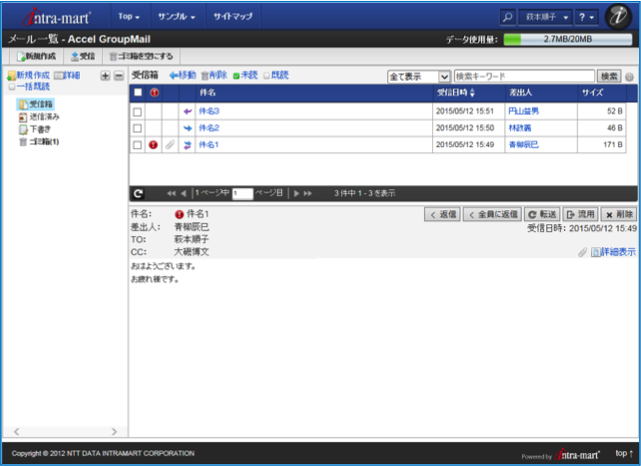Sort by 件名 column header
Viewport: 641px width, 466px height.
pos(207,93)
